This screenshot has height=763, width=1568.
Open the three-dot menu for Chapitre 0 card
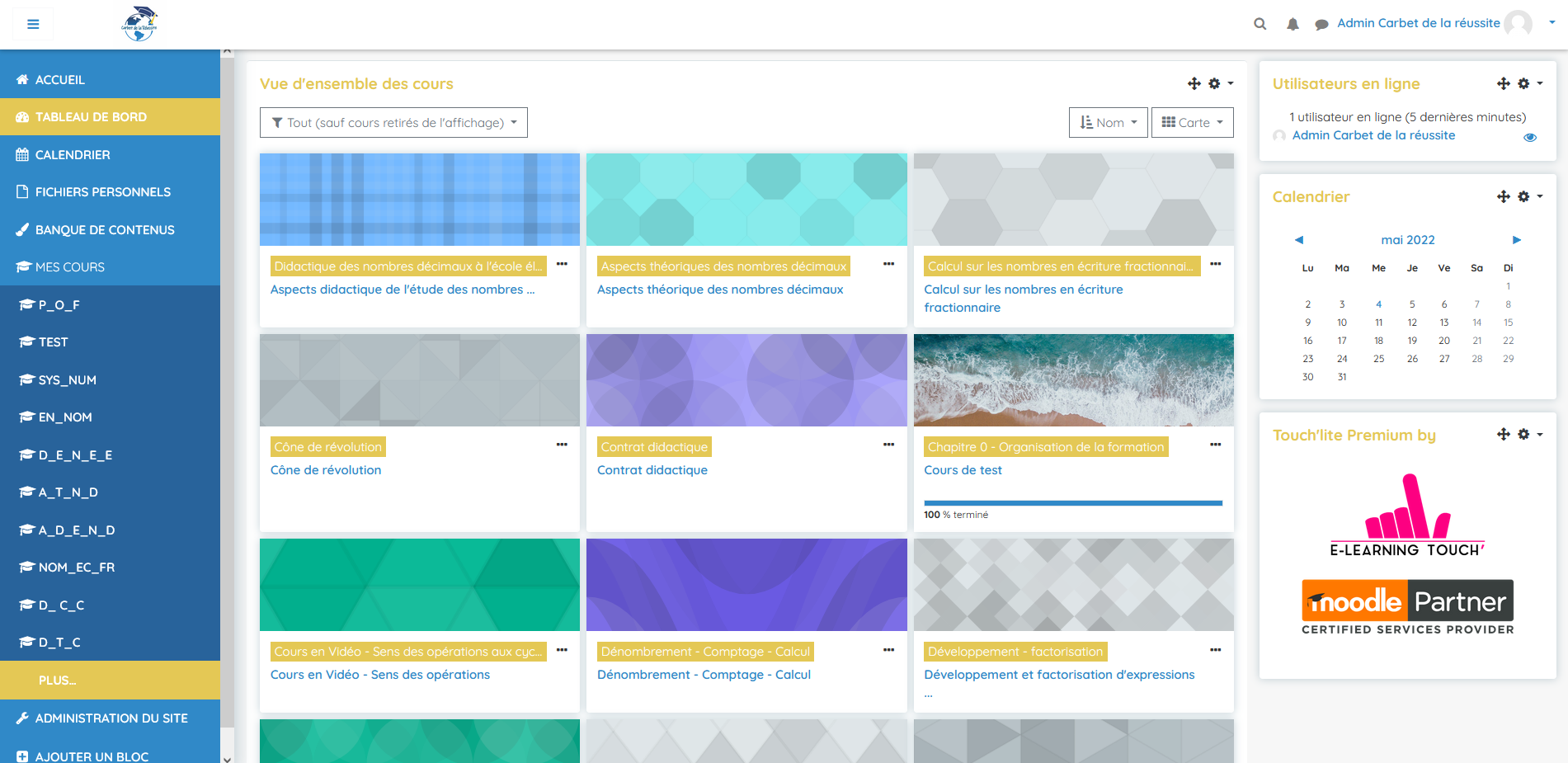coord(1215,445)
